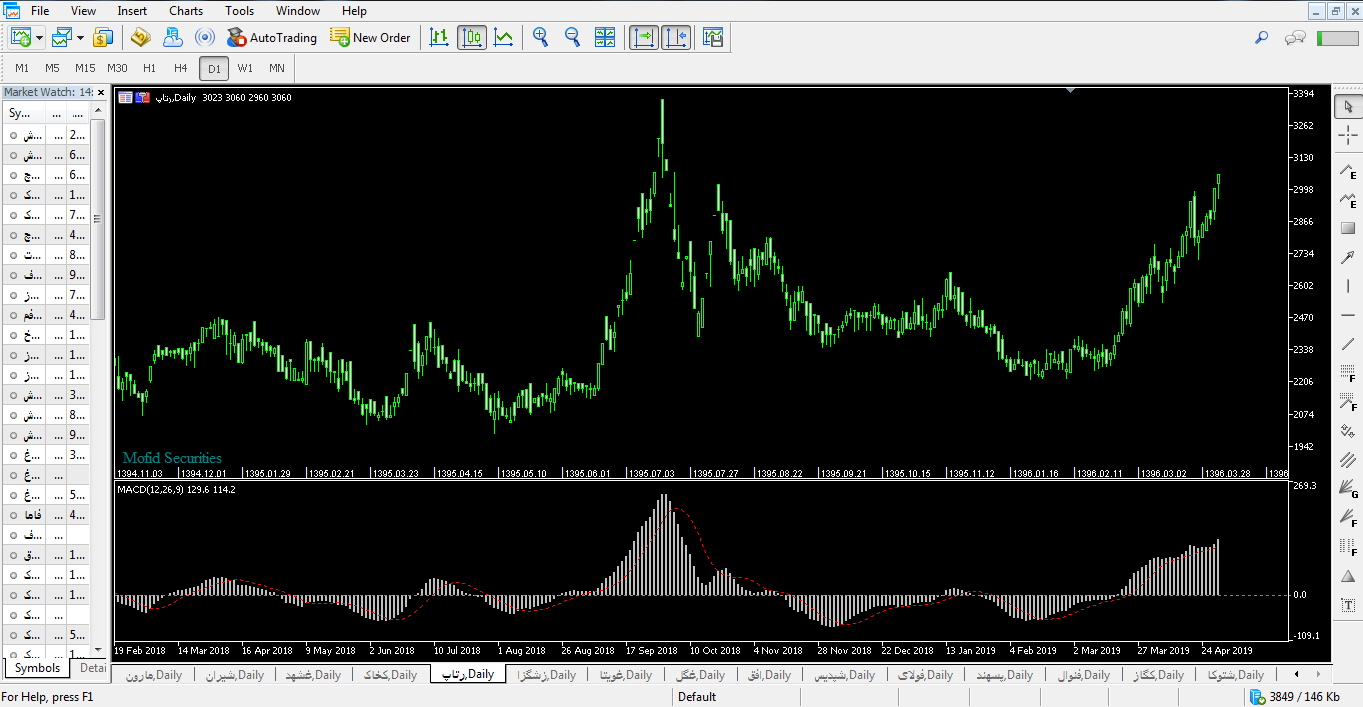Viewport: 1363px width, 707px height.
Task: Select the Horizontal Line tool
Action: tap(1348, 315)
